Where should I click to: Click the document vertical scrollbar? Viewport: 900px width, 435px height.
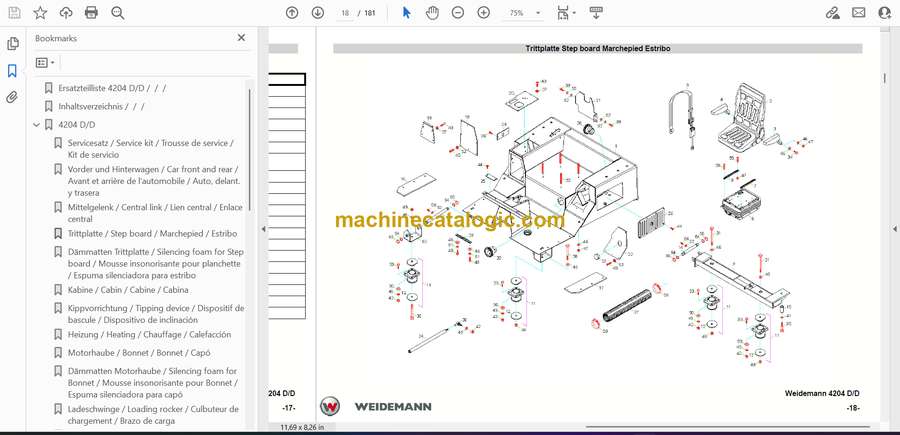pos(885,79)
